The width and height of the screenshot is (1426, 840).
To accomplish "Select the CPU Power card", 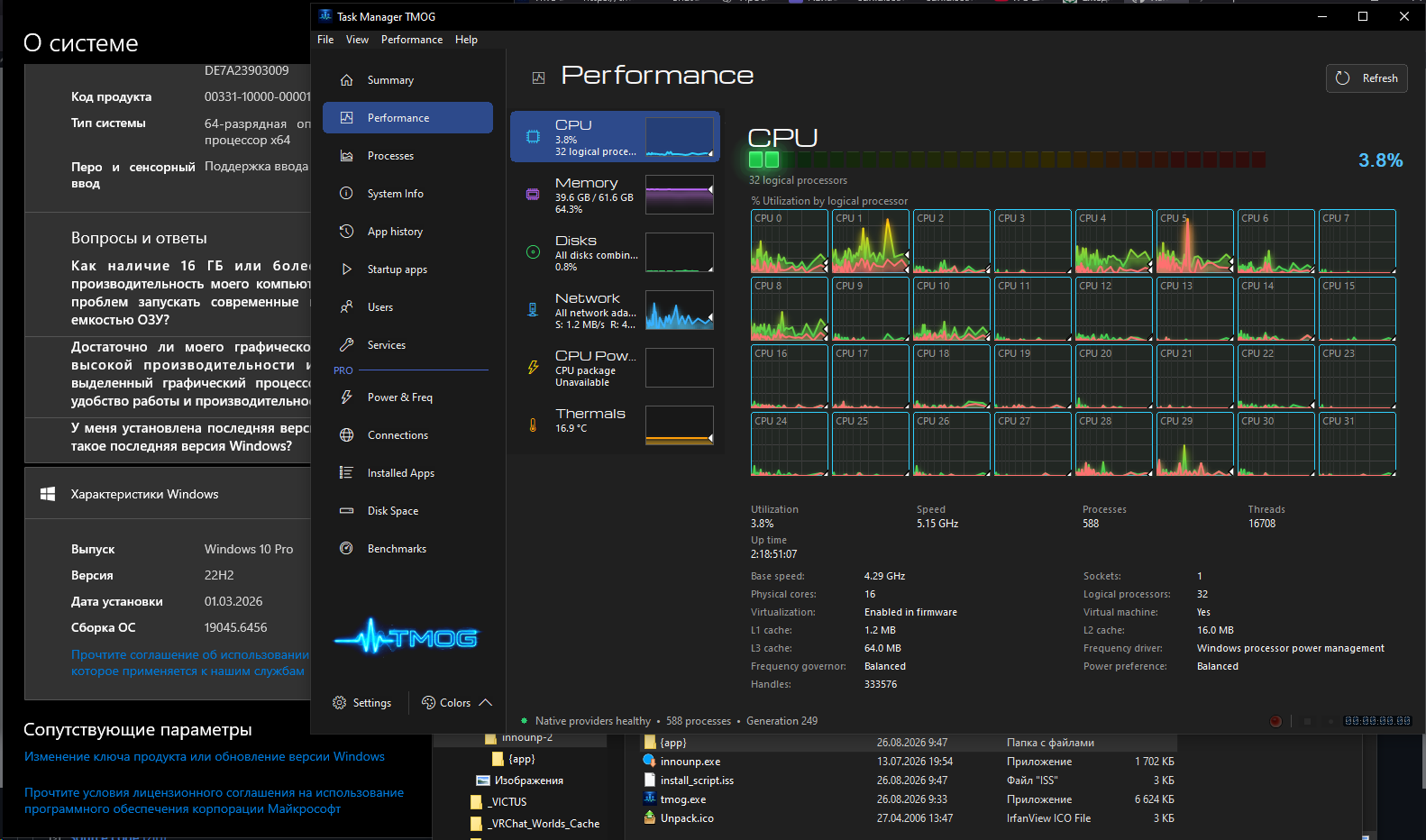I will (x=615, y=368).
